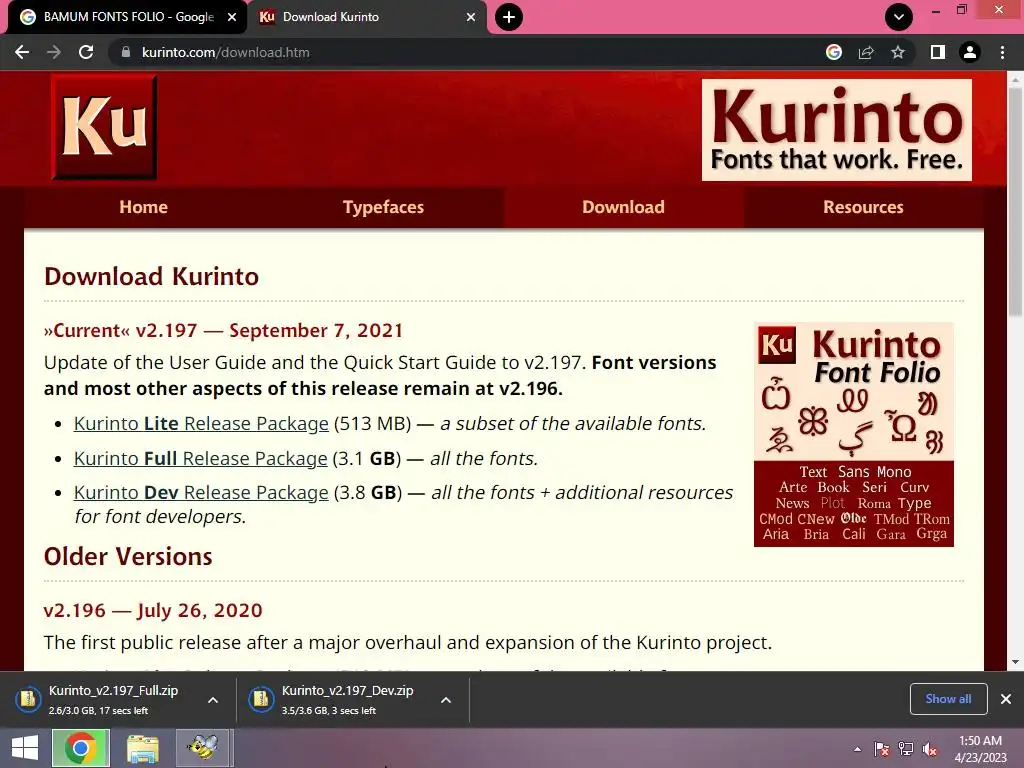
Task: Open the Resources navigation item
Action: (863, 207)
